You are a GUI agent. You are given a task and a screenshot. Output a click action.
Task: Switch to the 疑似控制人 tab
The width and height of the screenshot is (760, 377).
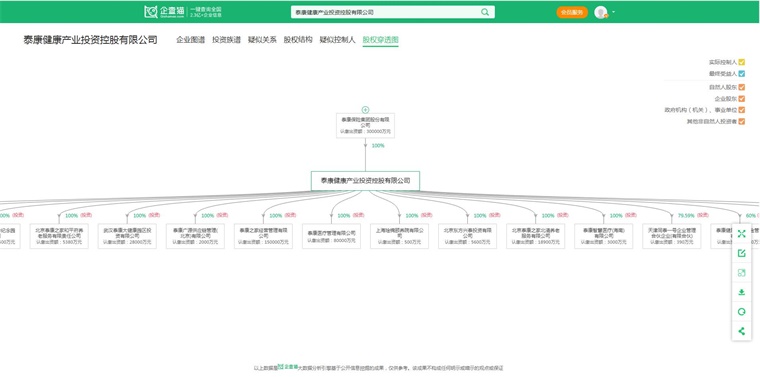click(337, 40)
